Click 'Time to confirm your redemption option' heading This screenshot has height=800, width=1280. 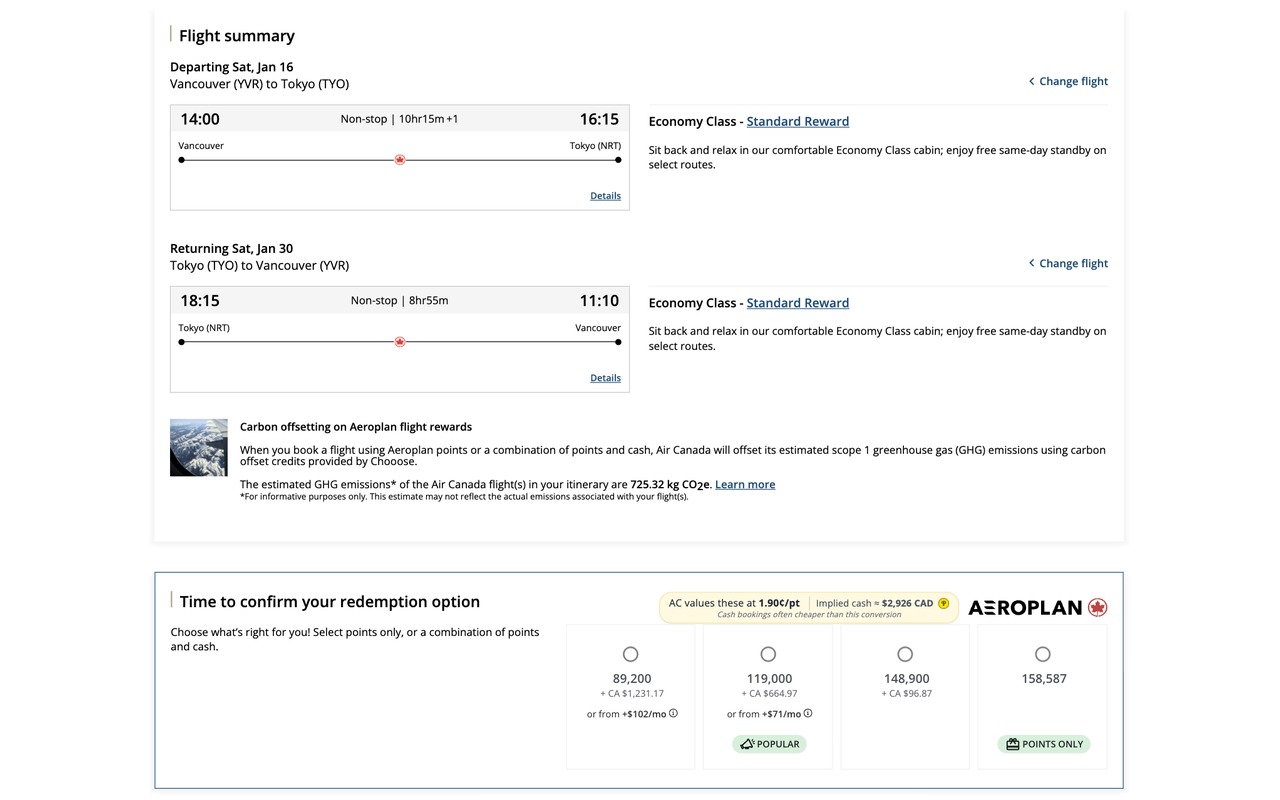pyautogui.click(x=330, y=602)
